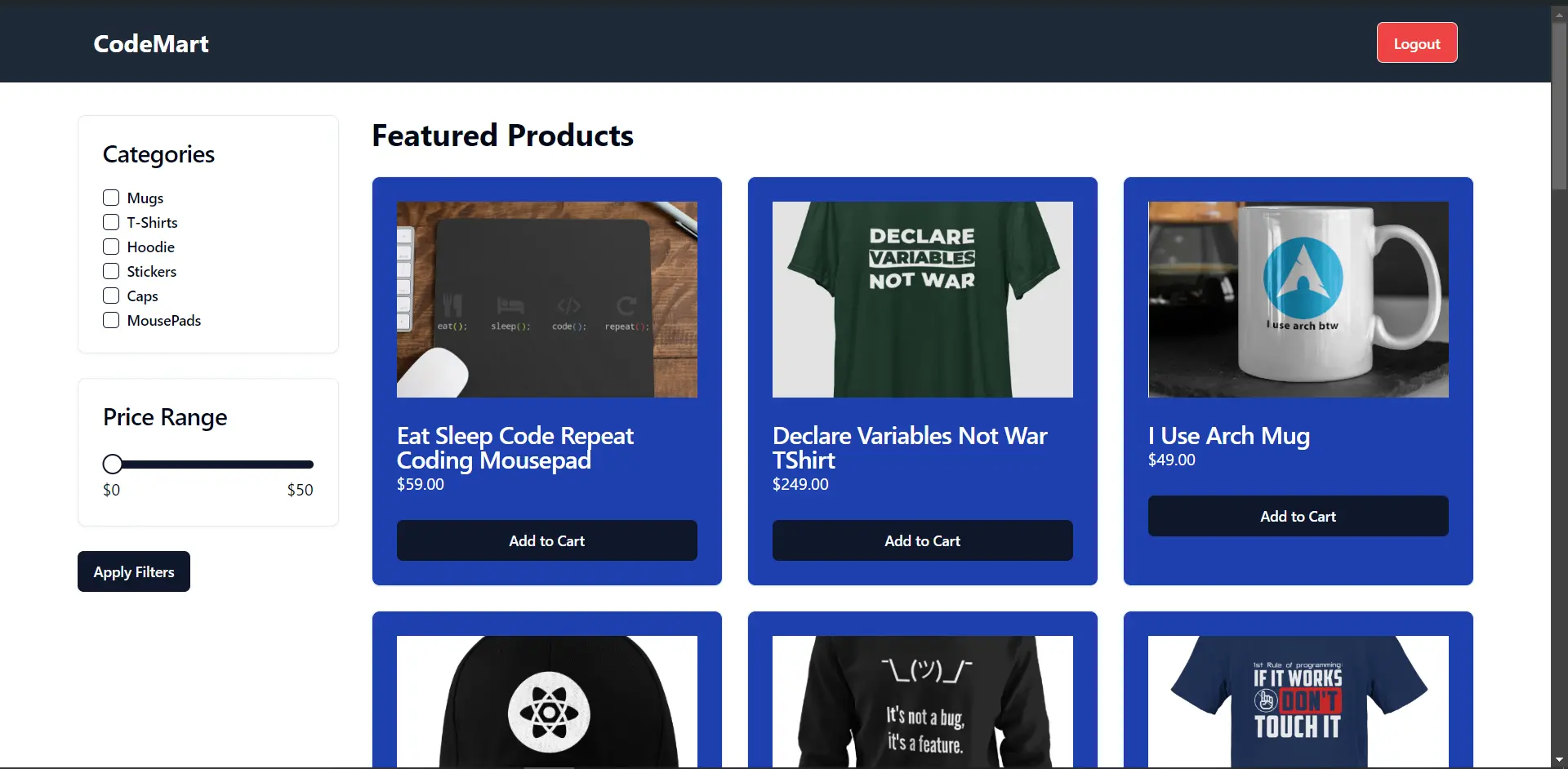This screenshot has height=769, width=1568.
Task: Click the CodeMart logo
Action: [x=150, y=43]
